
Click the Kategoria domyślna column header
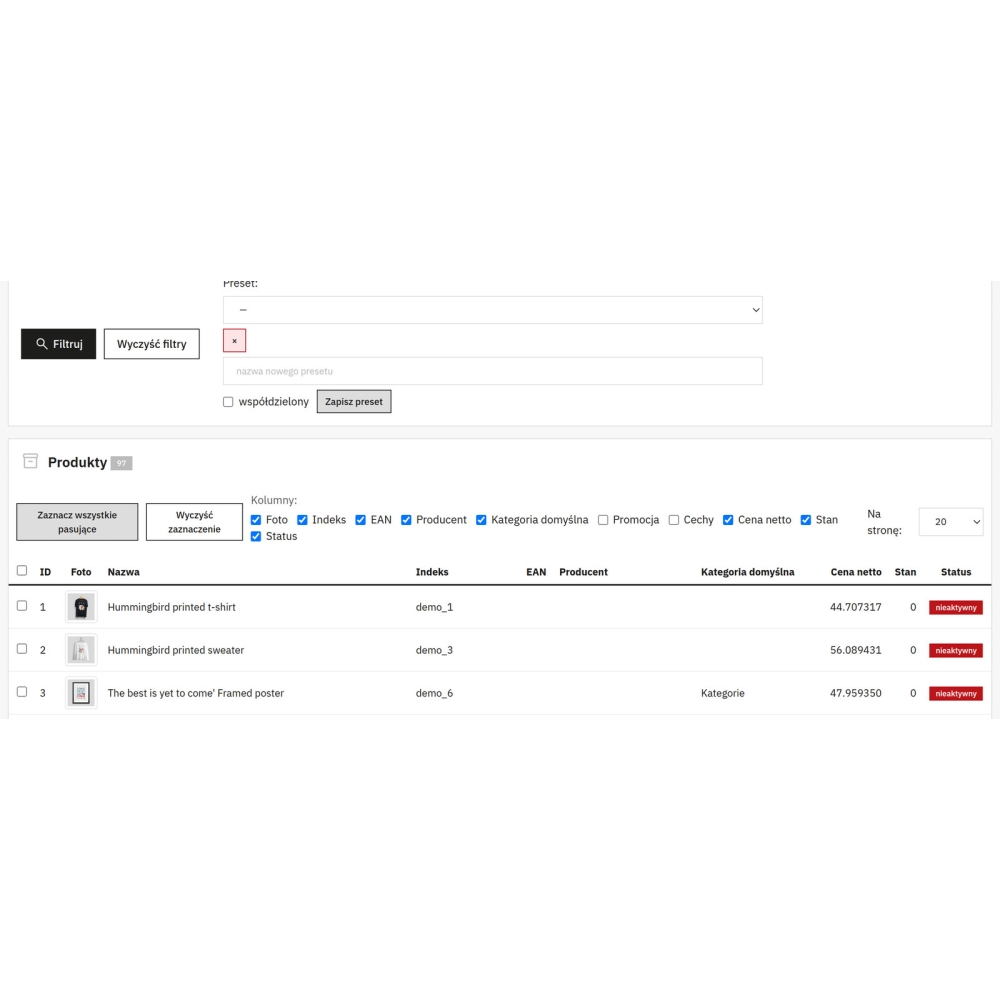pos(747,572)
